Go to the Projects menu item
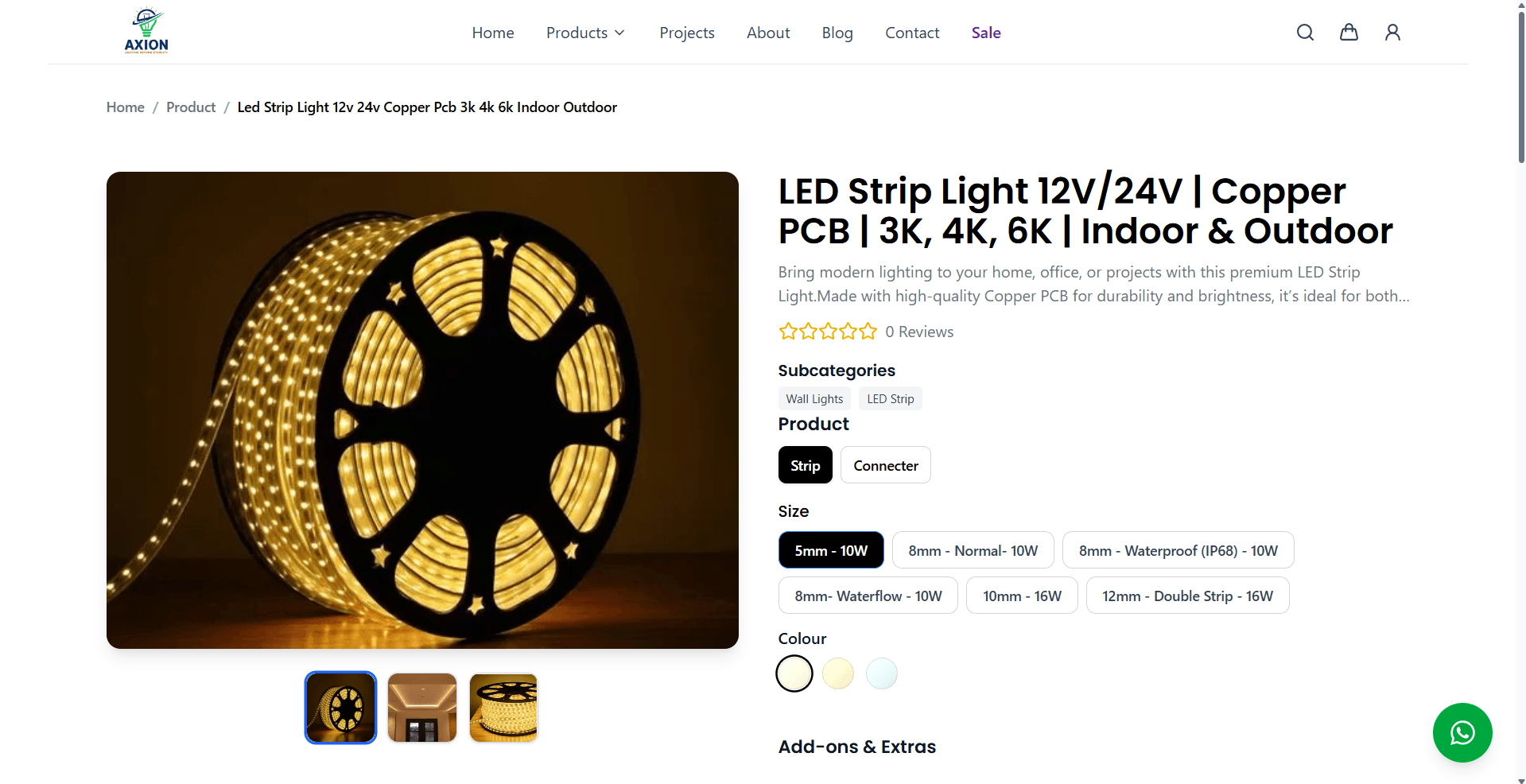The width and height of the screenshot is (1526, 784). (x=687, y=33)
